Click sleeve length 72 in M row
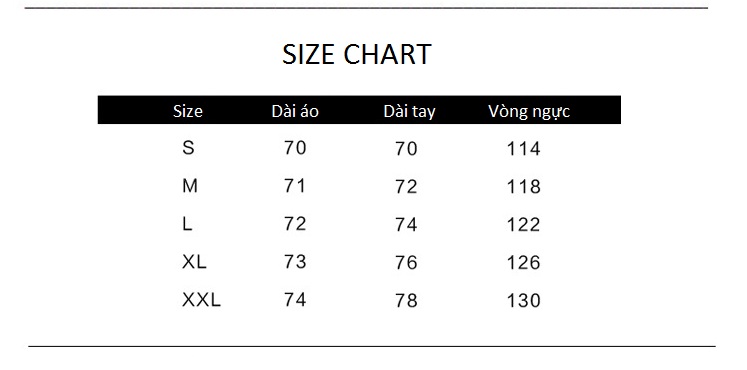747x370 pixels. pyautogui.click(x=406, y=187)
